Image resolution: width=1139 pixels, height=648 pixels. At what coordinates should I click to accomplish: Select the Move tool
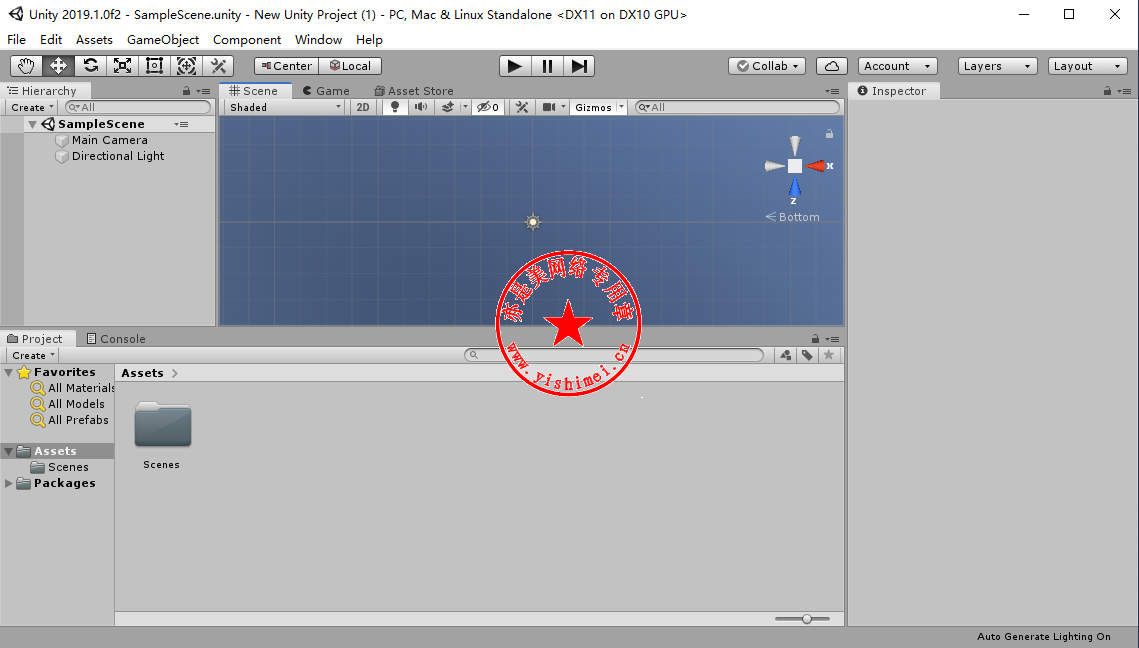[58, 66]
